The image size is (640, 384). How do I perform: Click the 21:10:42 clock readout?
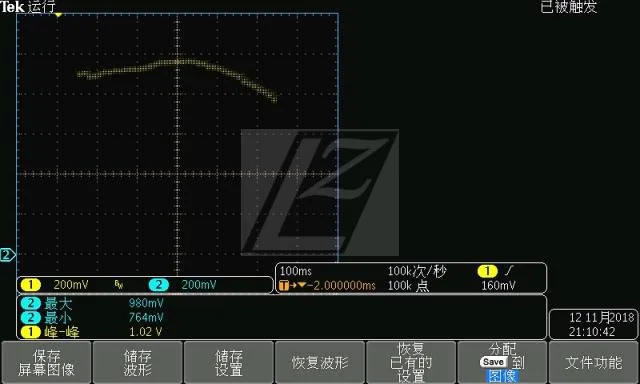[592, 332]
